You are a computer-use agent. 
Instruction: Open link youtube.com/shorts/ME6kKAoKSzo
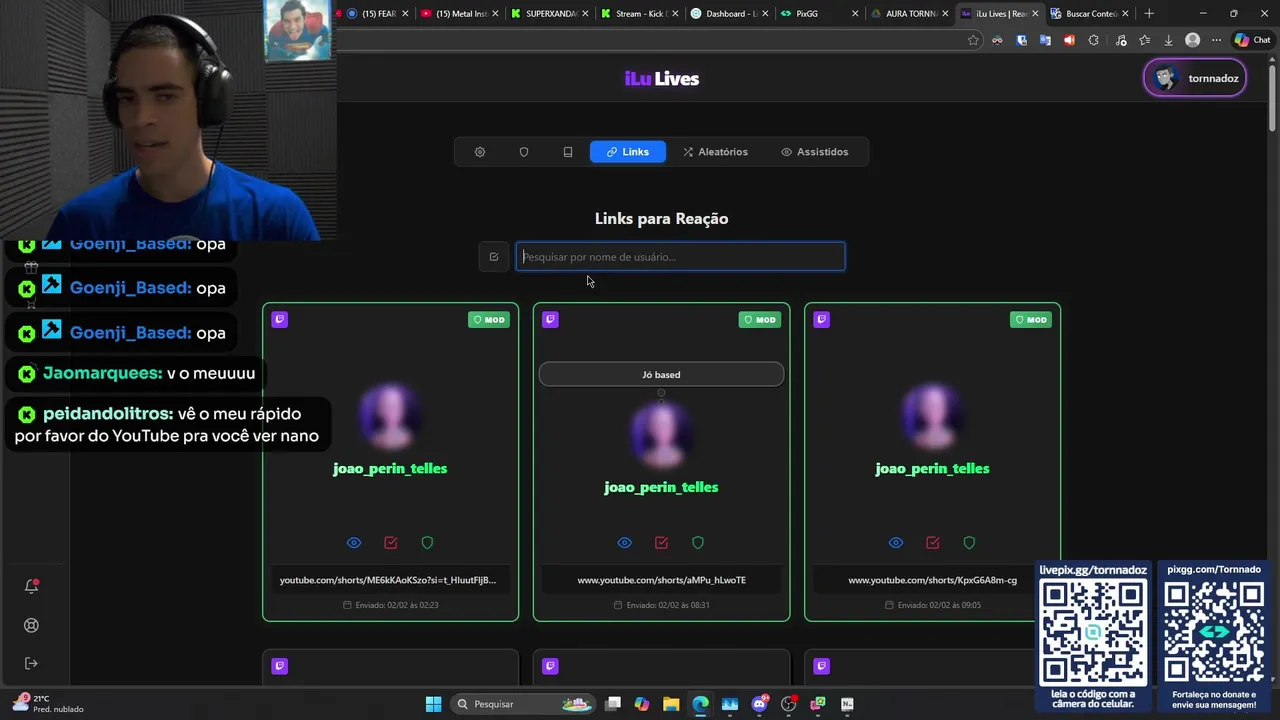pos(388,580)
